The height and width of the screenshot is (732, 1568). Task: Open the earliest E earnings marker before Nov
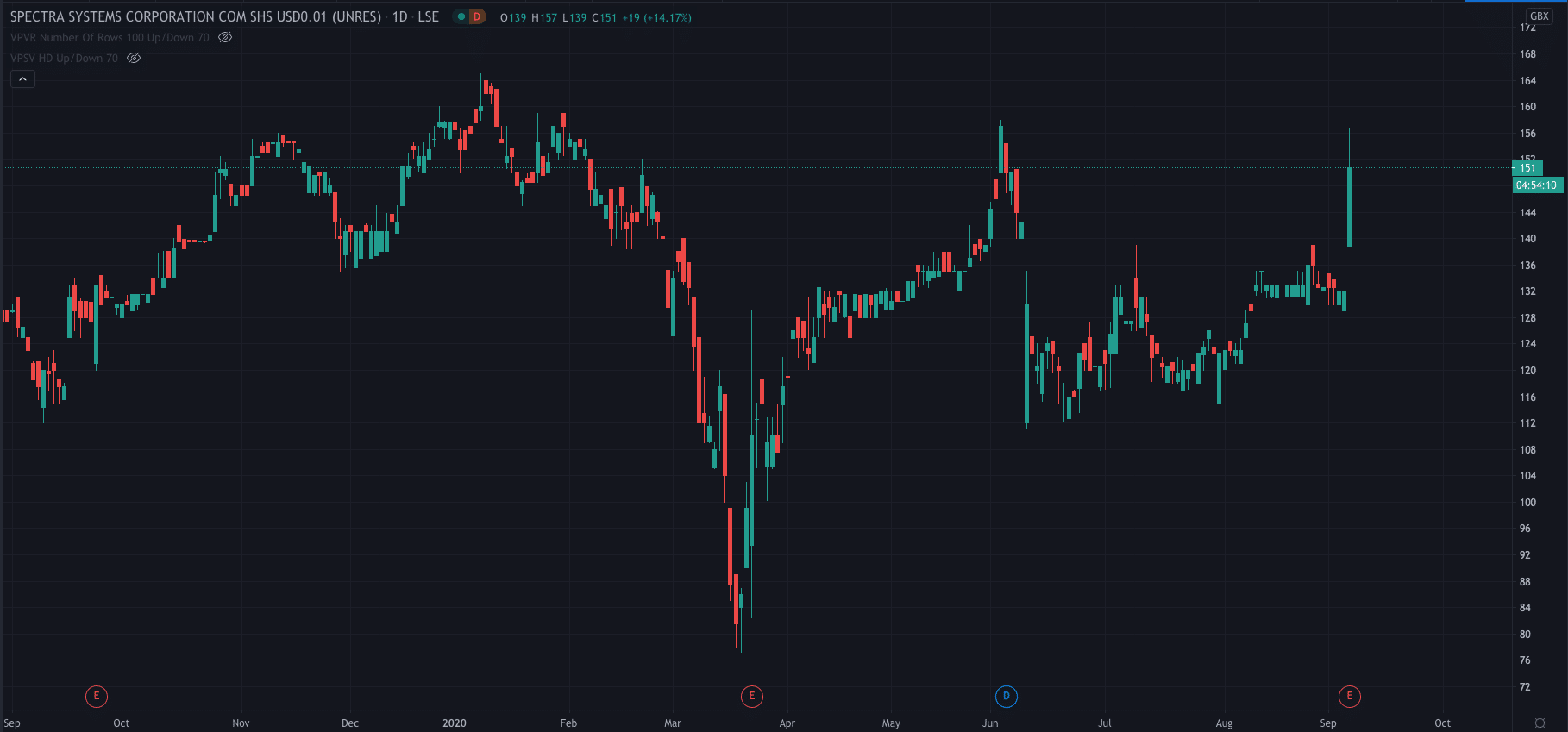[x=97, y=696]
